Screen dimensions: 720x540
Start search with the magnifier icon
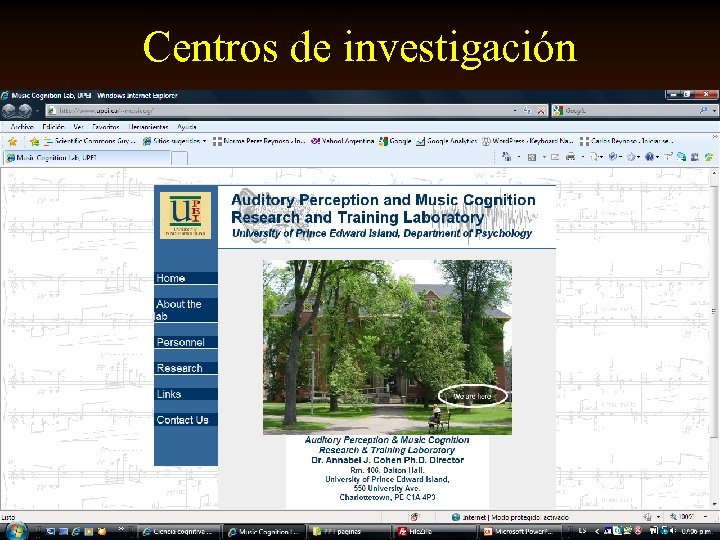703,110
